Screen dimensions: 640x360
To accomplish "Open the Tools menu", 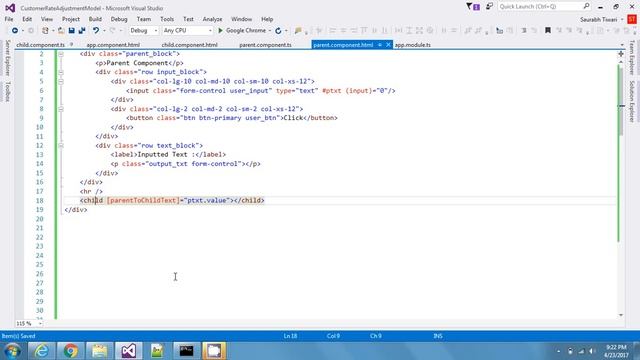I will click(167, 19).
